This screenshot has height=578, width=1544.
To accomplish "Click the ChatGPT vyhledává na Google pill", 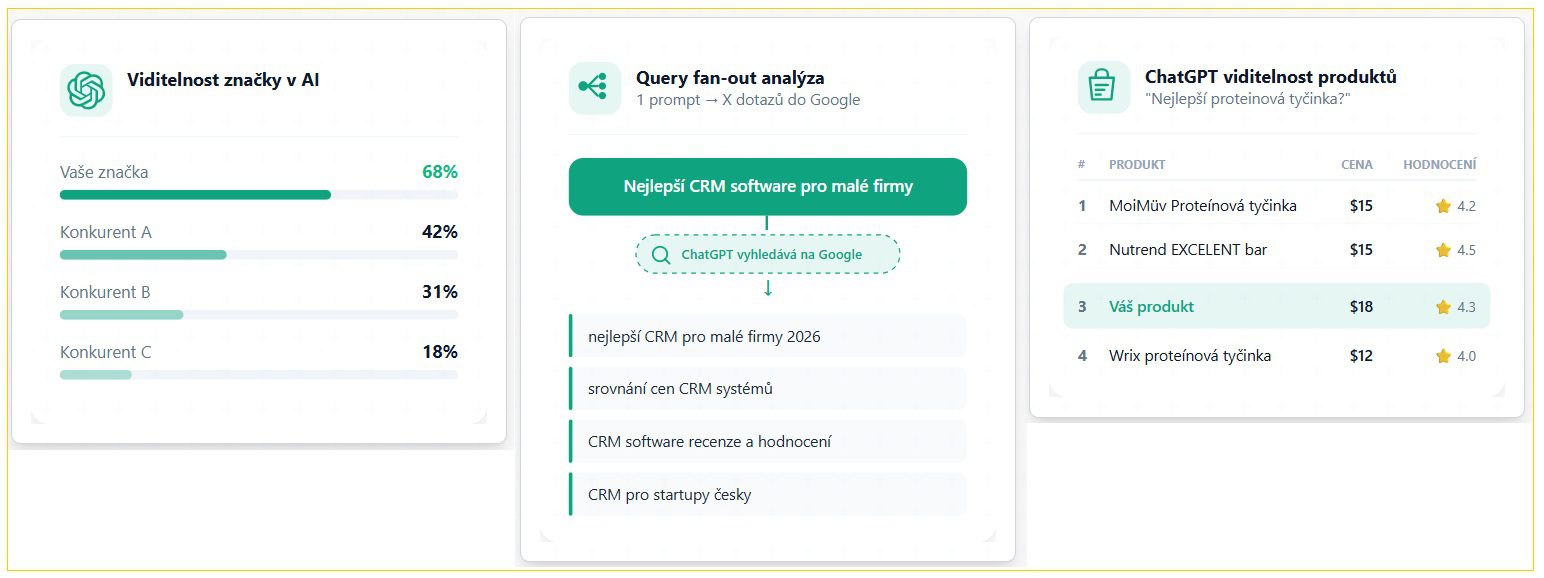I will point(768,254).
